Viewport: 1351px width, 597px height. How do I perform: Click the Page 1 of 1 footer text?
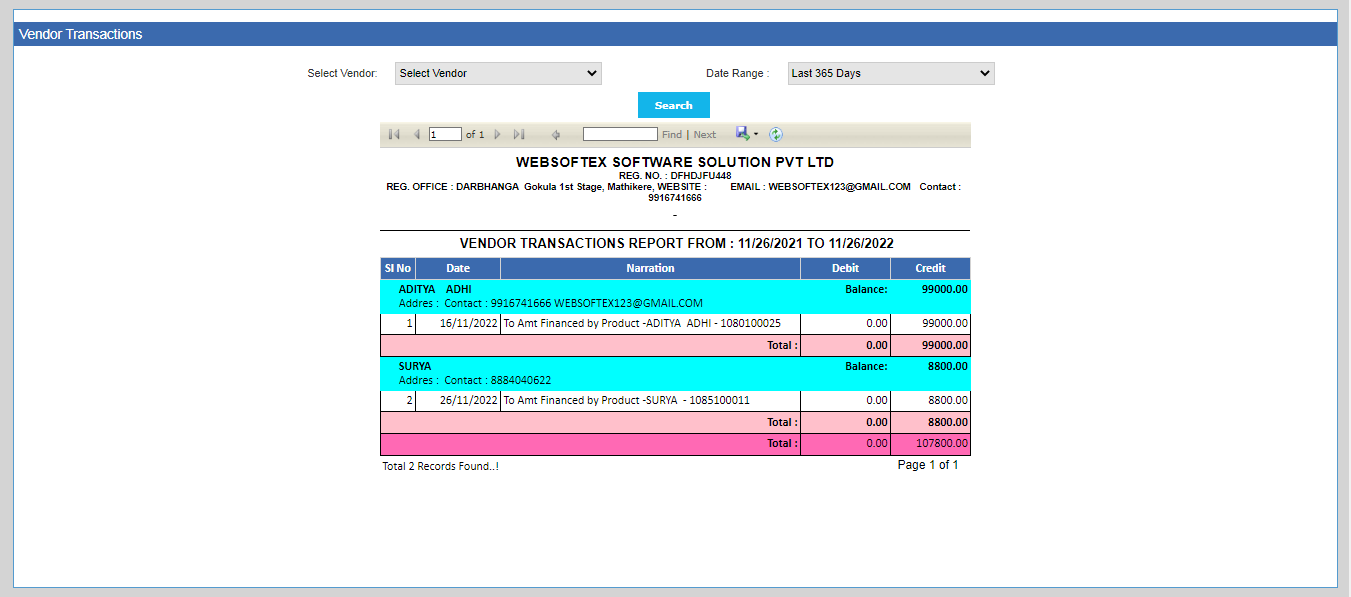pyautogui.click(x=928, y=465)
